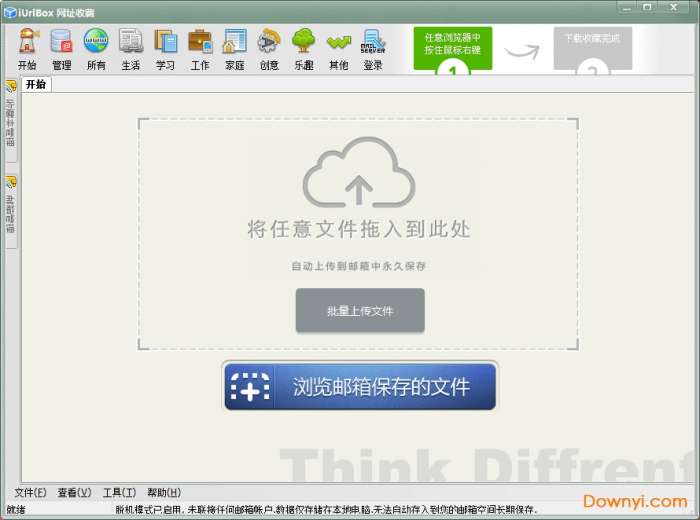Screen dimensions: 700x520
Task: Click 浏览邮箱保存的文件 button
Action: click(x=360, y=387)
